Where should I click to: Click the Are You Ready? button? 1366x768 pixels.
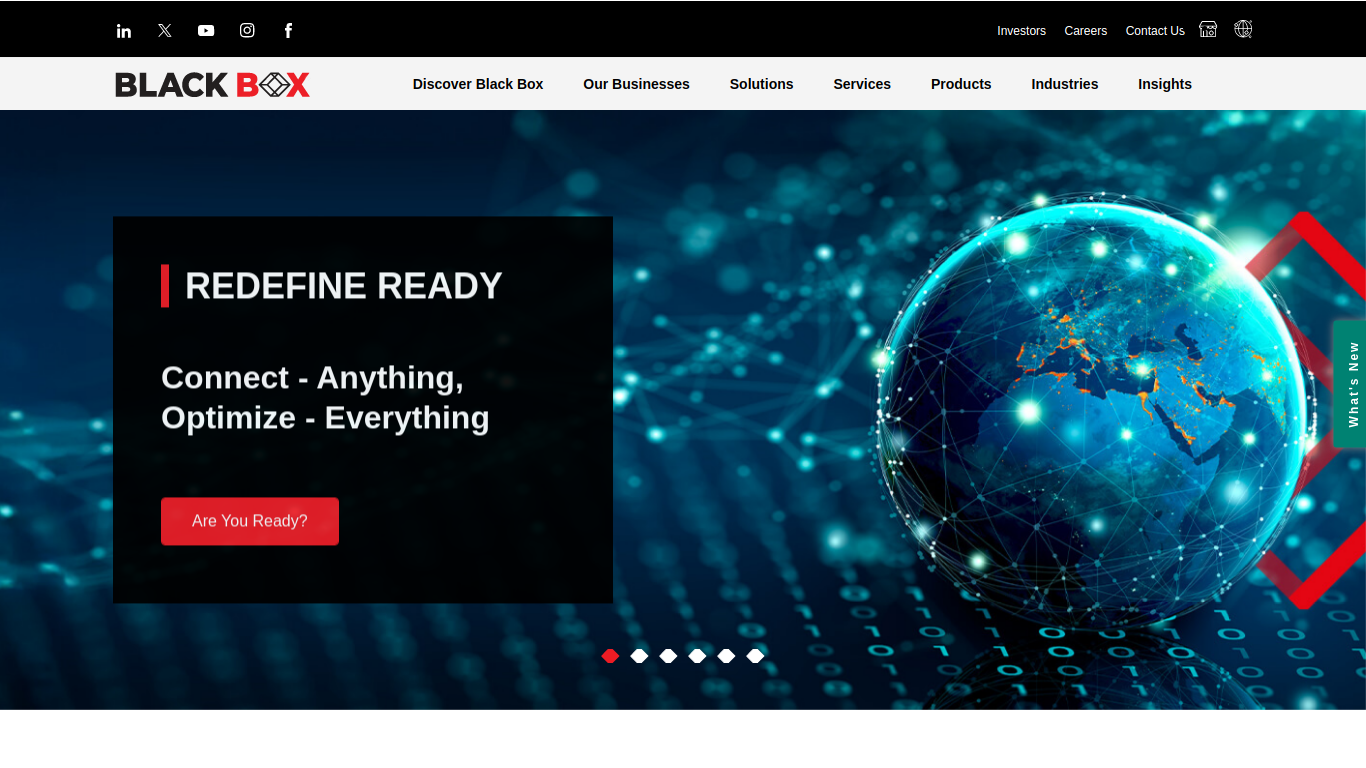coord(250,521)
